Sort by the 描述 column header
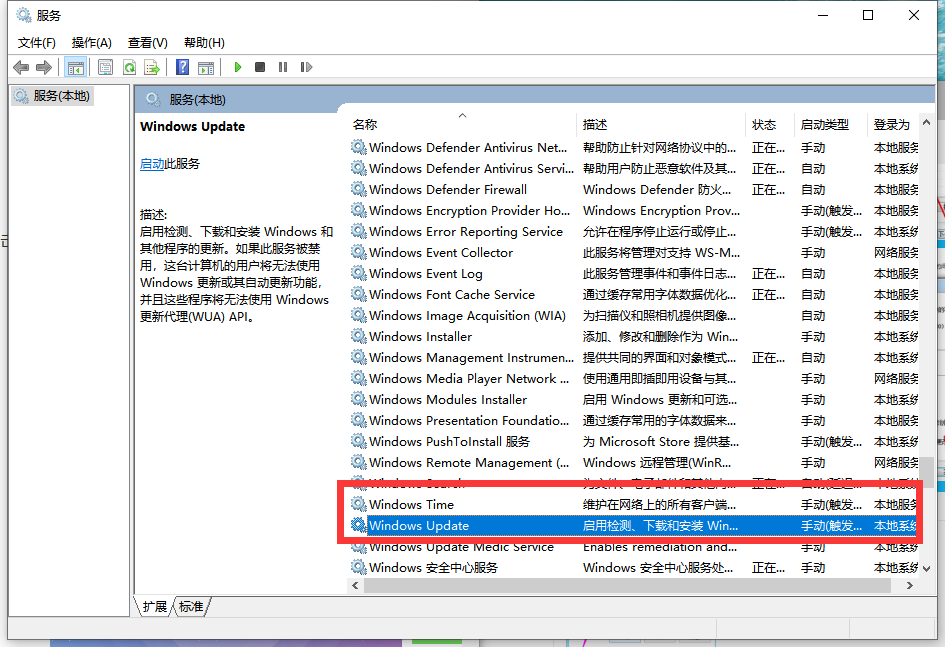Viewport: 945px width, 647px height. pos(661,125)
